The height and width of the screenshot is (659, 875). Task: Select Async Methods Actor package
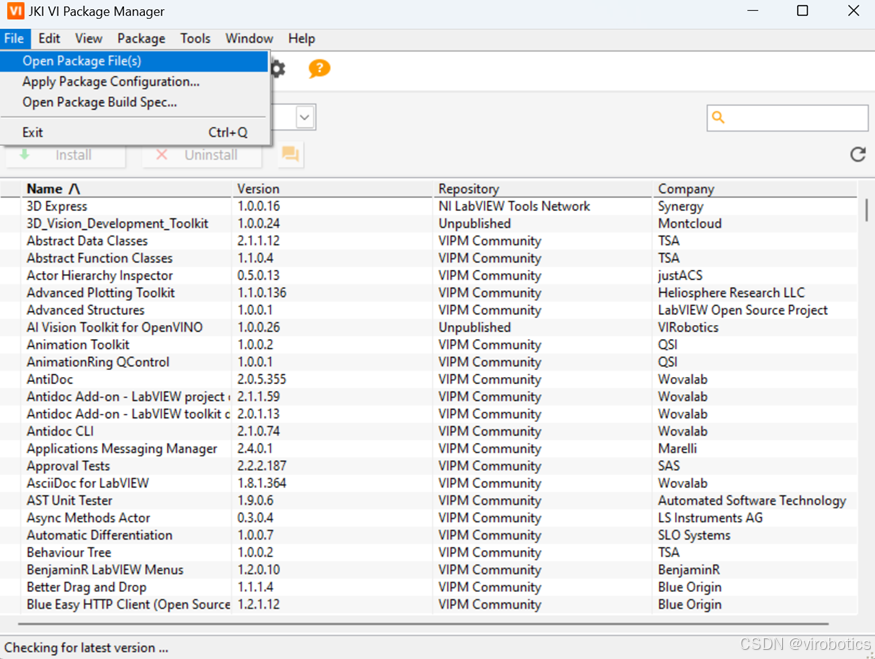point(429,518)
